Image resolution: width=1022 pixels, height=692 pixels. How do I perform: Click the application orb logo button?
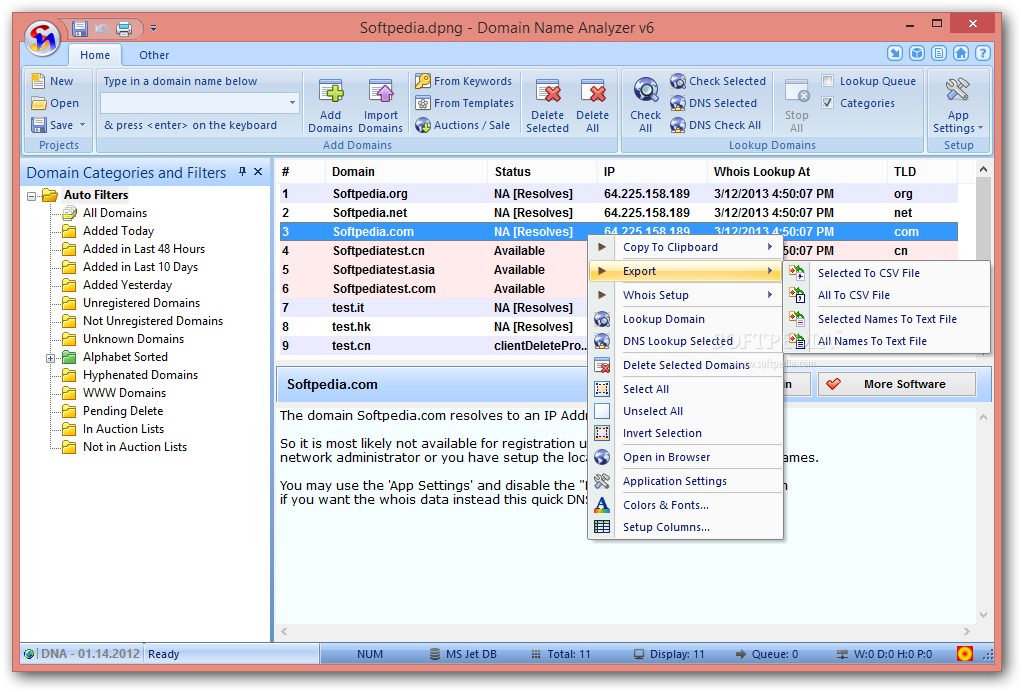point(43,38)
